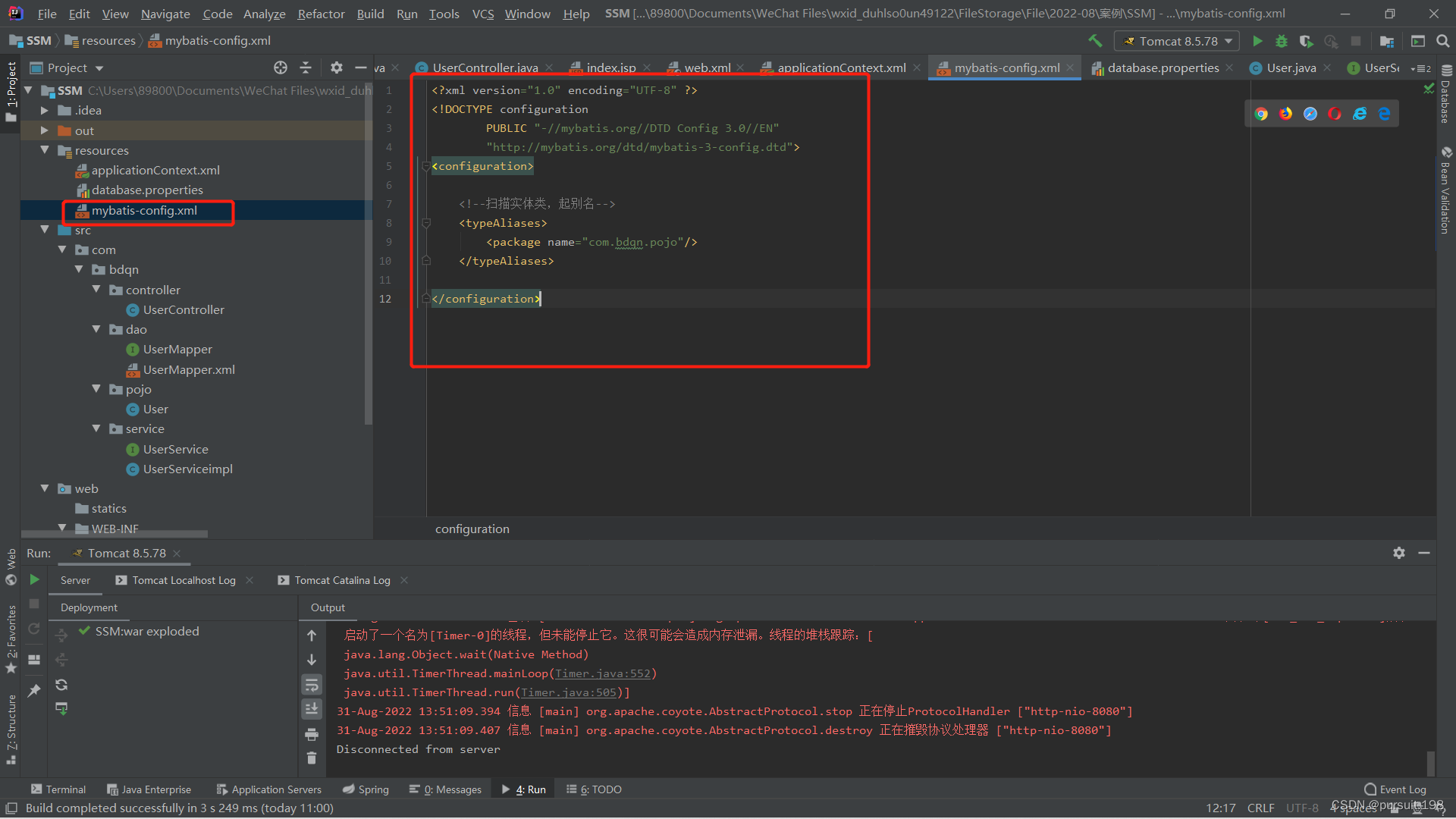Viewport: 1456px width, 819px height.
Task: Click the green Run button in top toolbar
Action: tap(1257, 41)
